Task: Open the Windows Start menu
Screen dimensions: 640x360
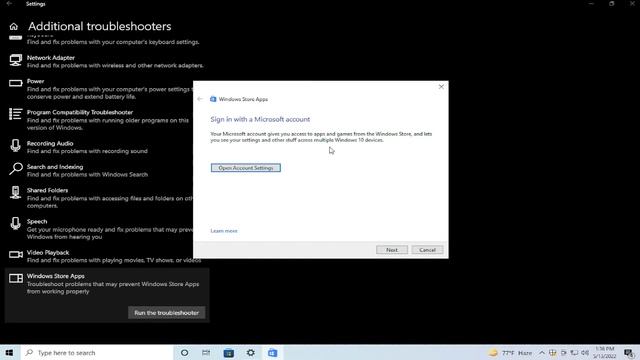Action: (9, 353)
